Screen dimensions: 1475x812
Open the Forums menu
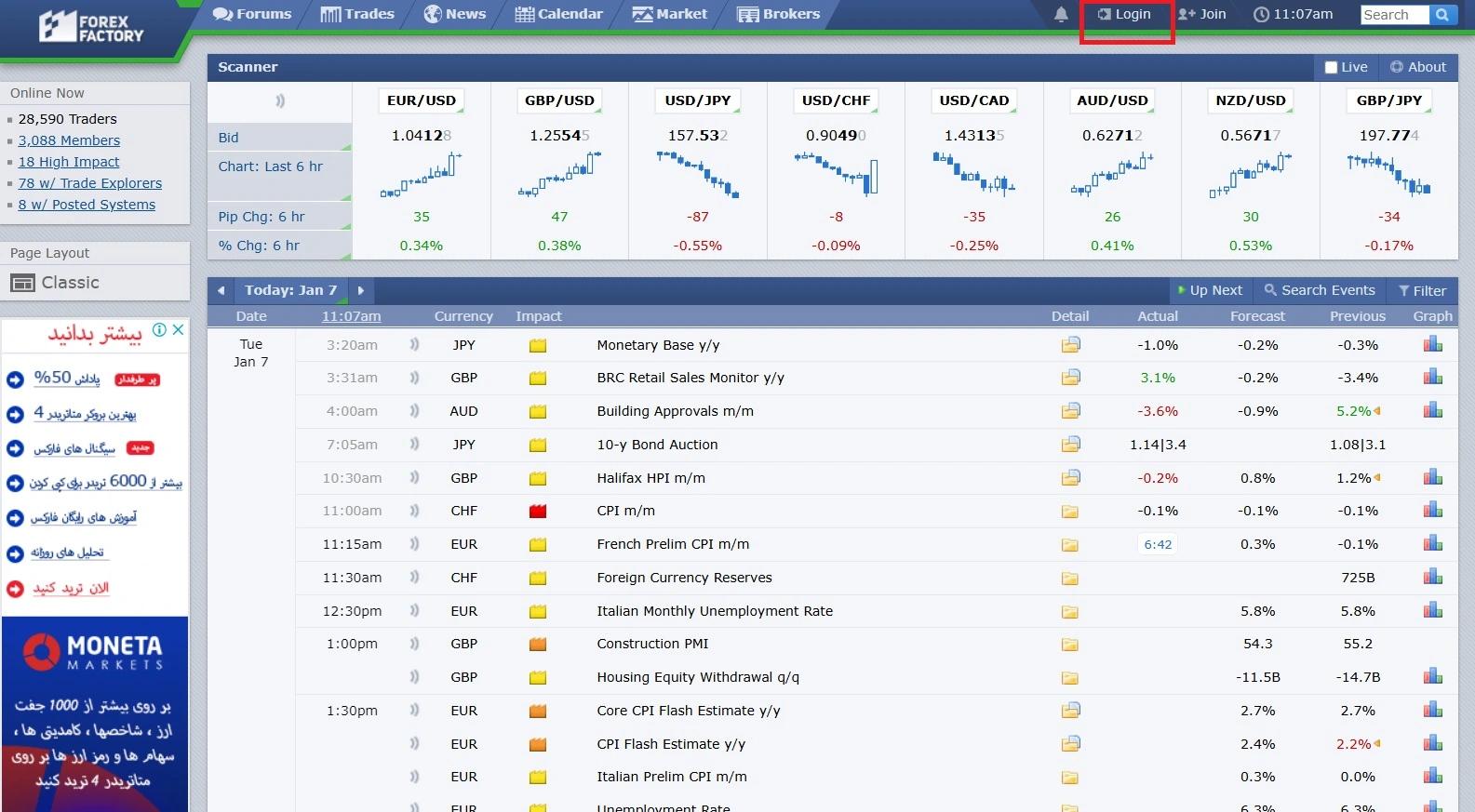(252, 14)
